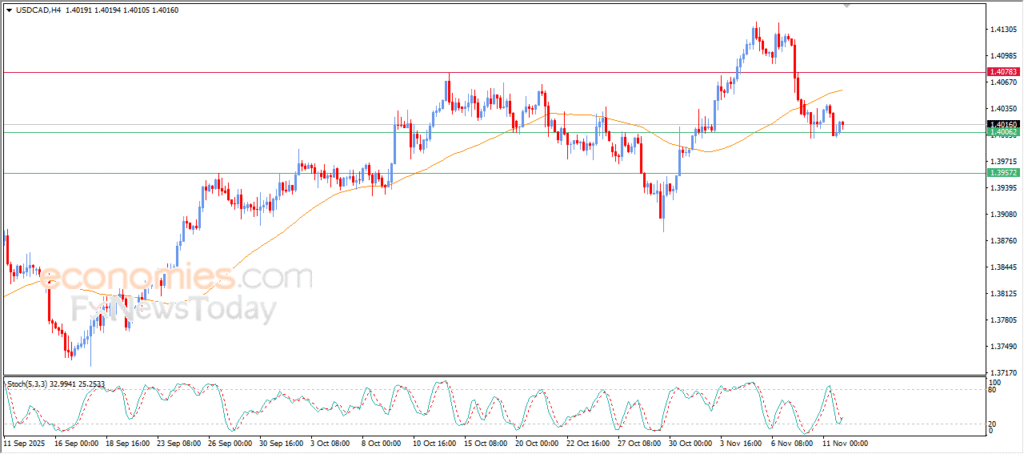This screenshot has width=1024, height=454.
Task: Click the 1.37805 price axis value
Action: (x=1004, y=320)
